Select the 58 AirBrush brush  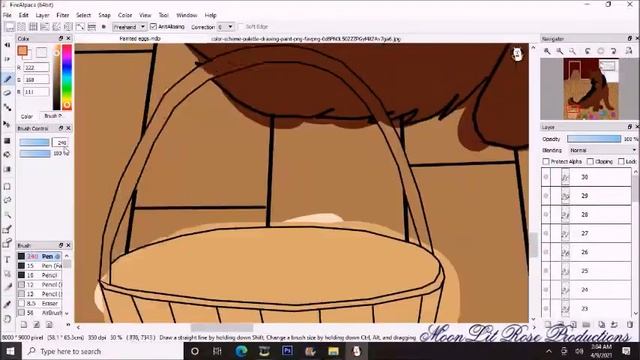(39, 313)
